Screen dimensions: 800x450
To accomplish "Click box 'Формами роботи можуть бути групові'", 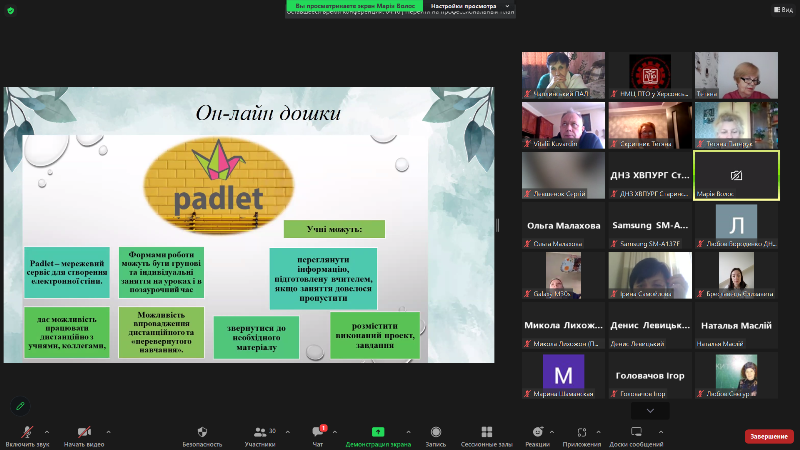I will (161, 272).
